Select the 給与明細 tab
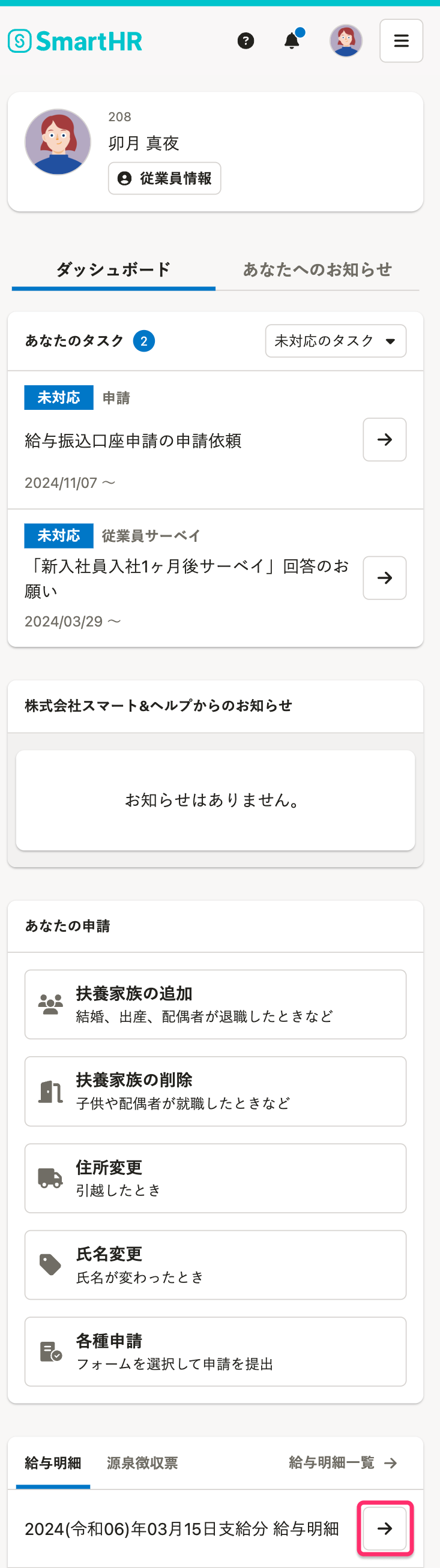 (x=53, y=1463)
